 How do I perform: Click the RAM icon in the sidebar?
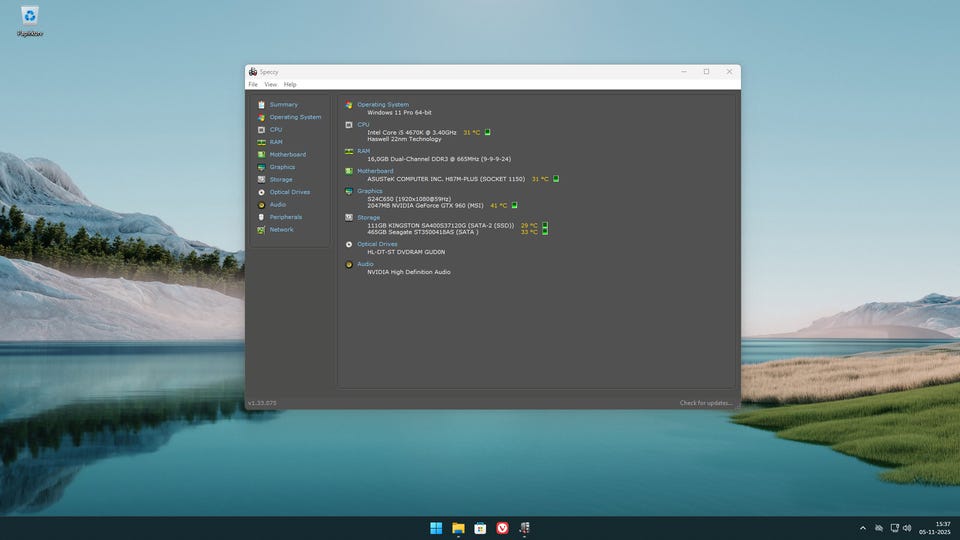261,142
